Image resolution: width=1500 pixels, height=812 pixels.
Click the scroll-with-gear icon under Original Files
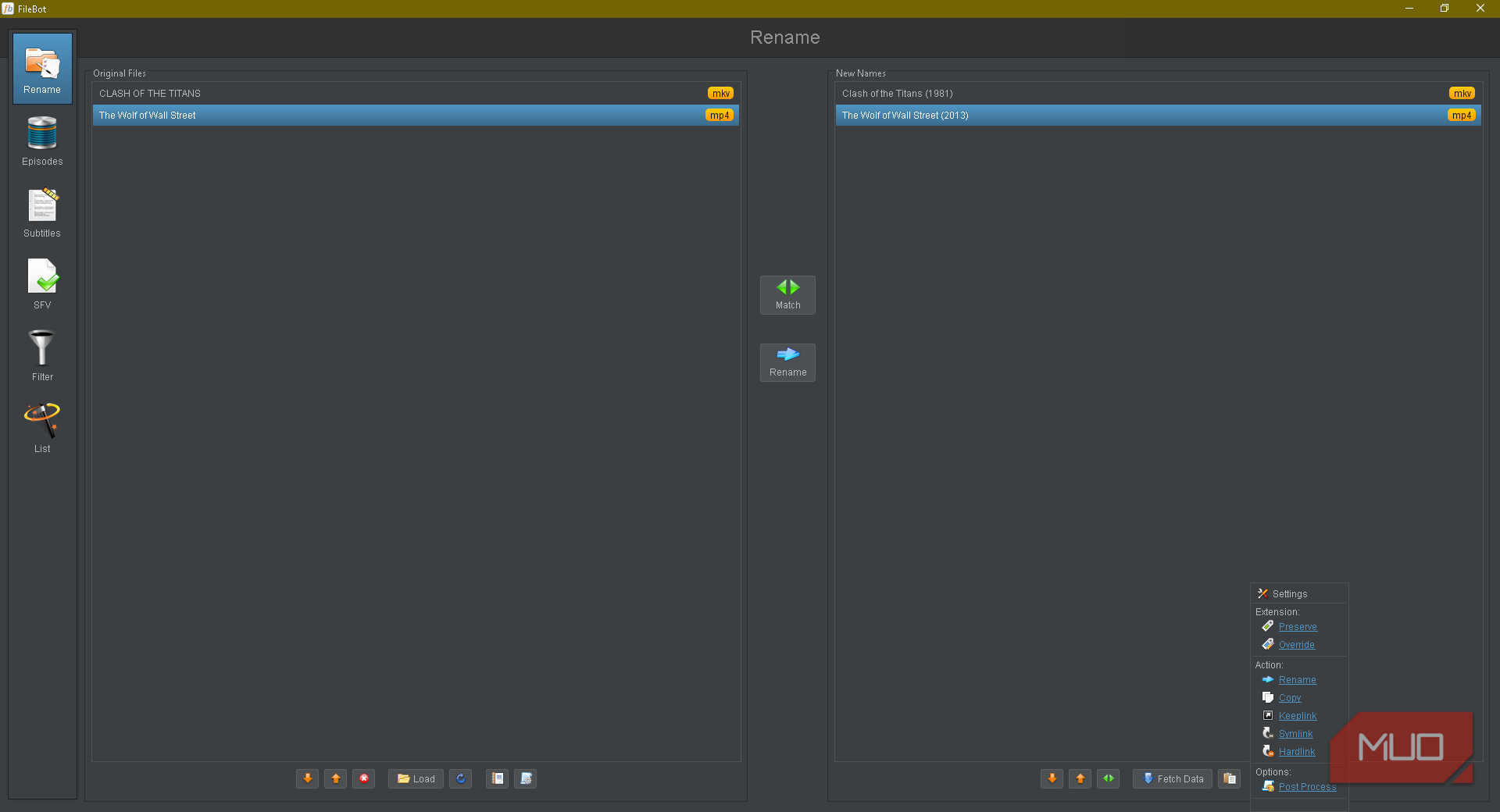click(526, 778)
